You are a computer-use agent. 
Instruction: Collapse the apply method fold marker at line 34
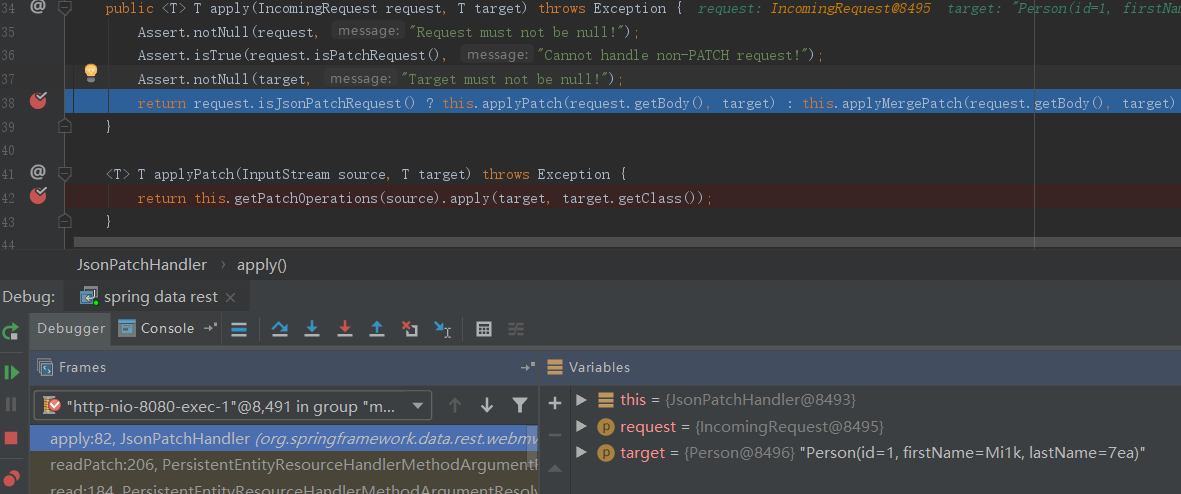pos(65,8)
